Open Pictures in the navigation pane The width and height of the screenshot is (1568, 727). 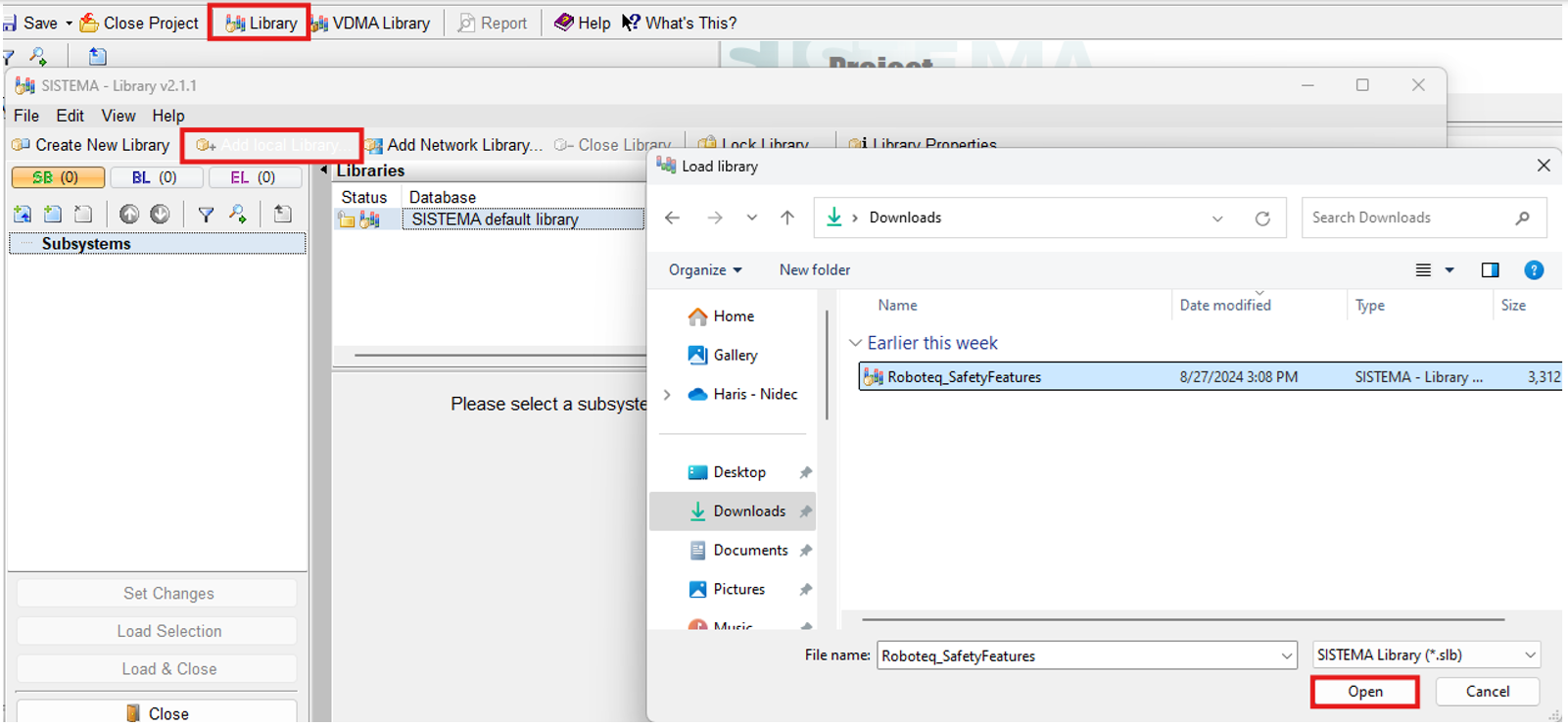727,590
